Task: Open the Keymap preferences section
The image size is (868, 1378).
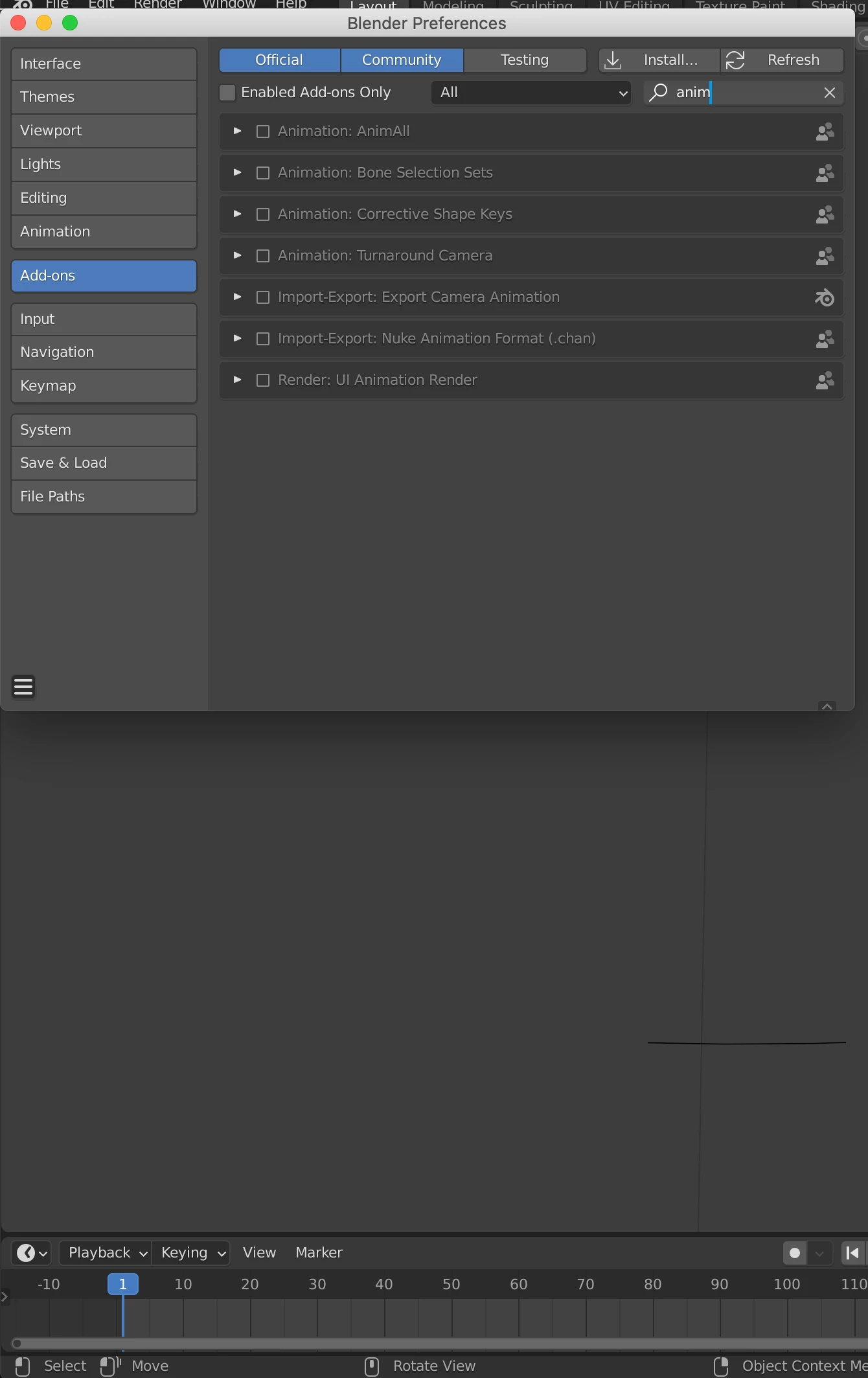Action: pyautogui.click(x=104, y=386)
